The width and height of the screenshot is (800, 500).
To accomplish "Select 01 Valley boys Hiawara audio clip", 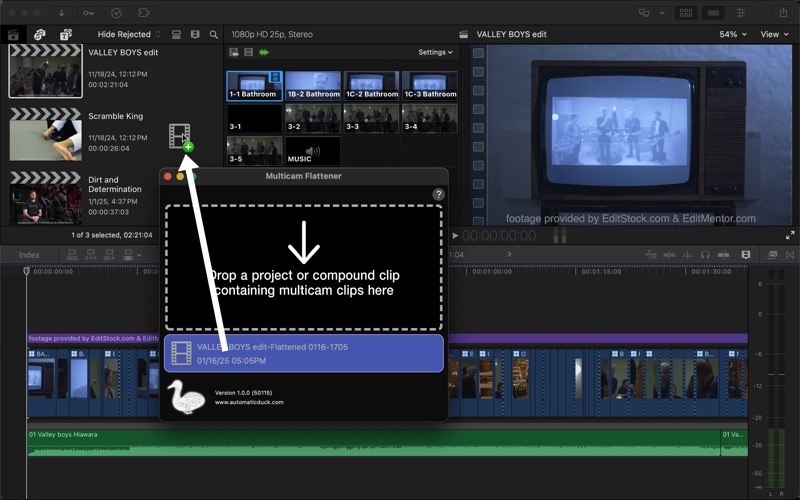I will pyautogui.click(x=373, y=443).
